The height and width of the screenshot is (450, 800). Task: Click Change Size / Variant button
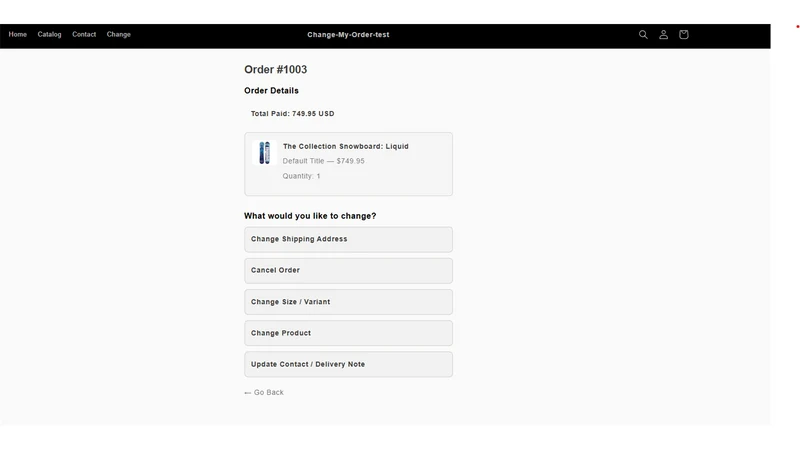click(x=348, y=302)
